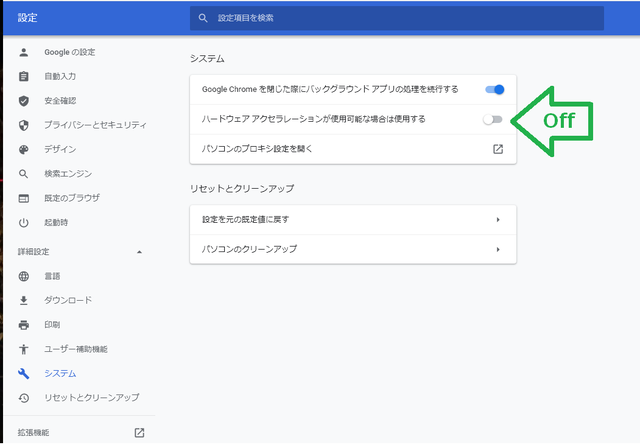Click the download icon for ダウンロード
The height and width of the screenshot is (445, 640).
pyautogui.click(x=24, y=300)
